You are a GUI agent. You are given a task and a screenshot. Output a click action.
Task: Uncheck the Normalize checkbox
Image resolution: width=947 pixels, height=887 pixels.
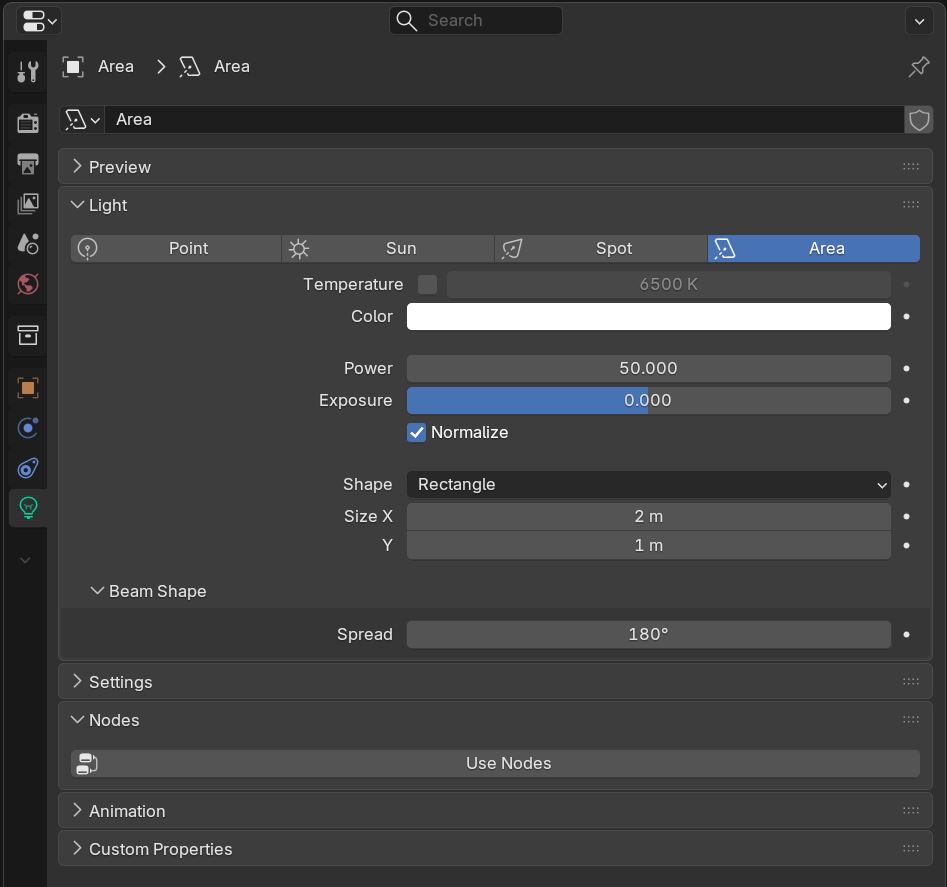coord(417,433)
